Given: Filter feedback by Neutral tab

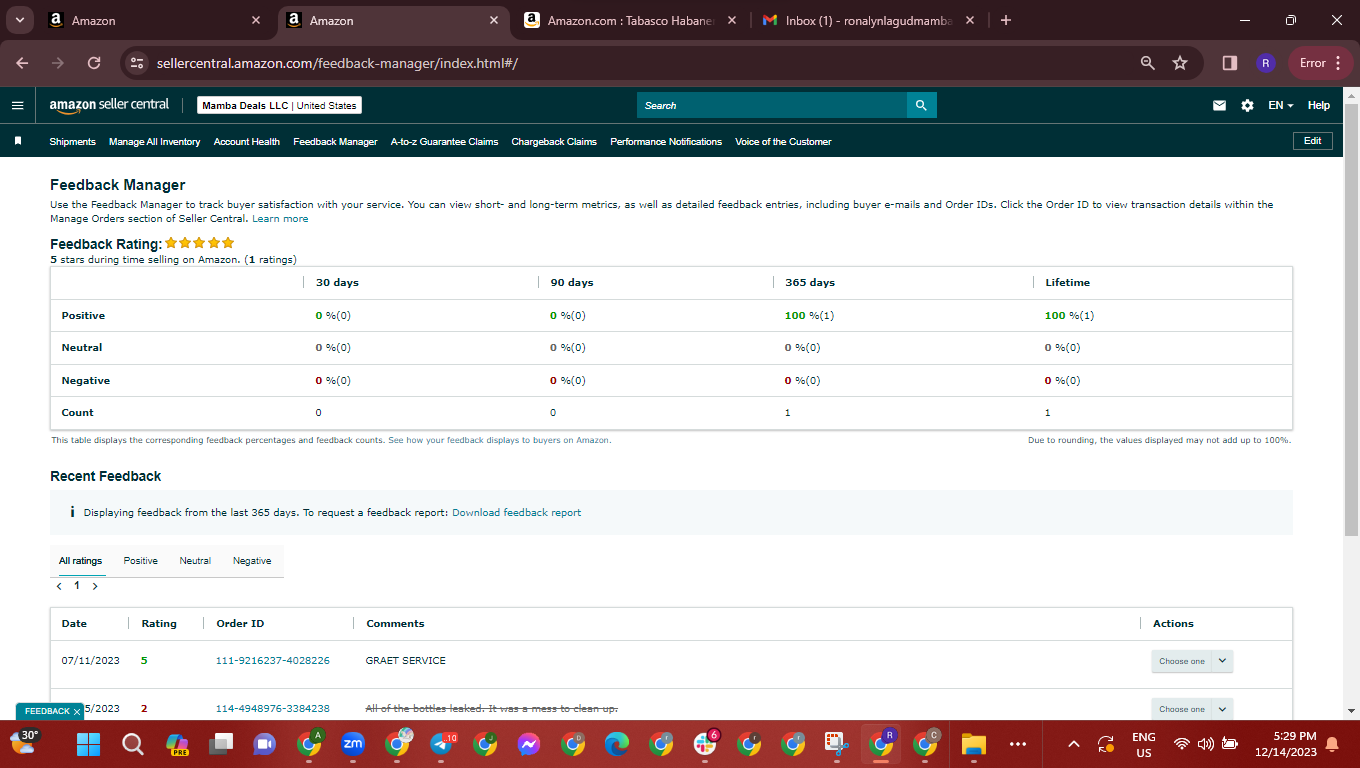Looking at the screenshot, I should (195, 561).
